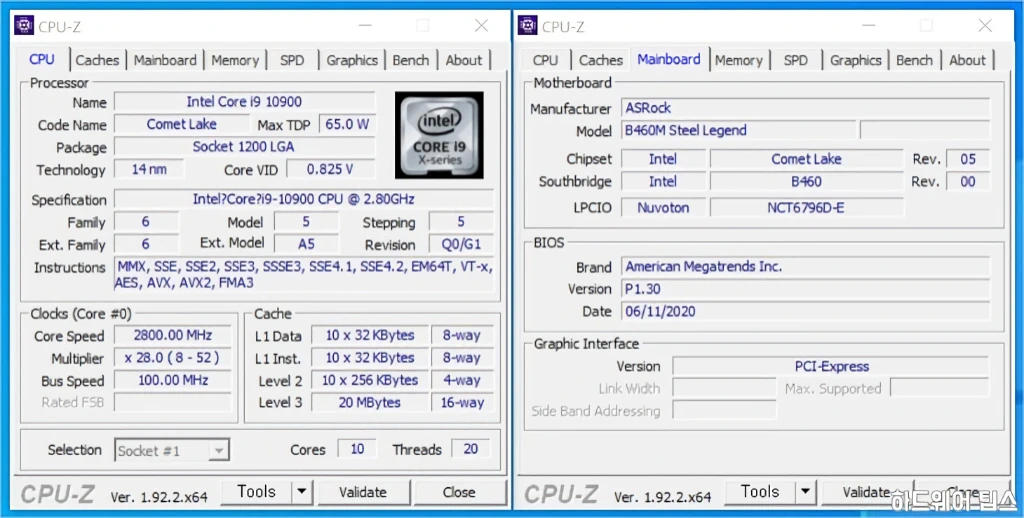Click Cores value 10
The width and height of the screenshot is (1024, 518).
(357, 449)
